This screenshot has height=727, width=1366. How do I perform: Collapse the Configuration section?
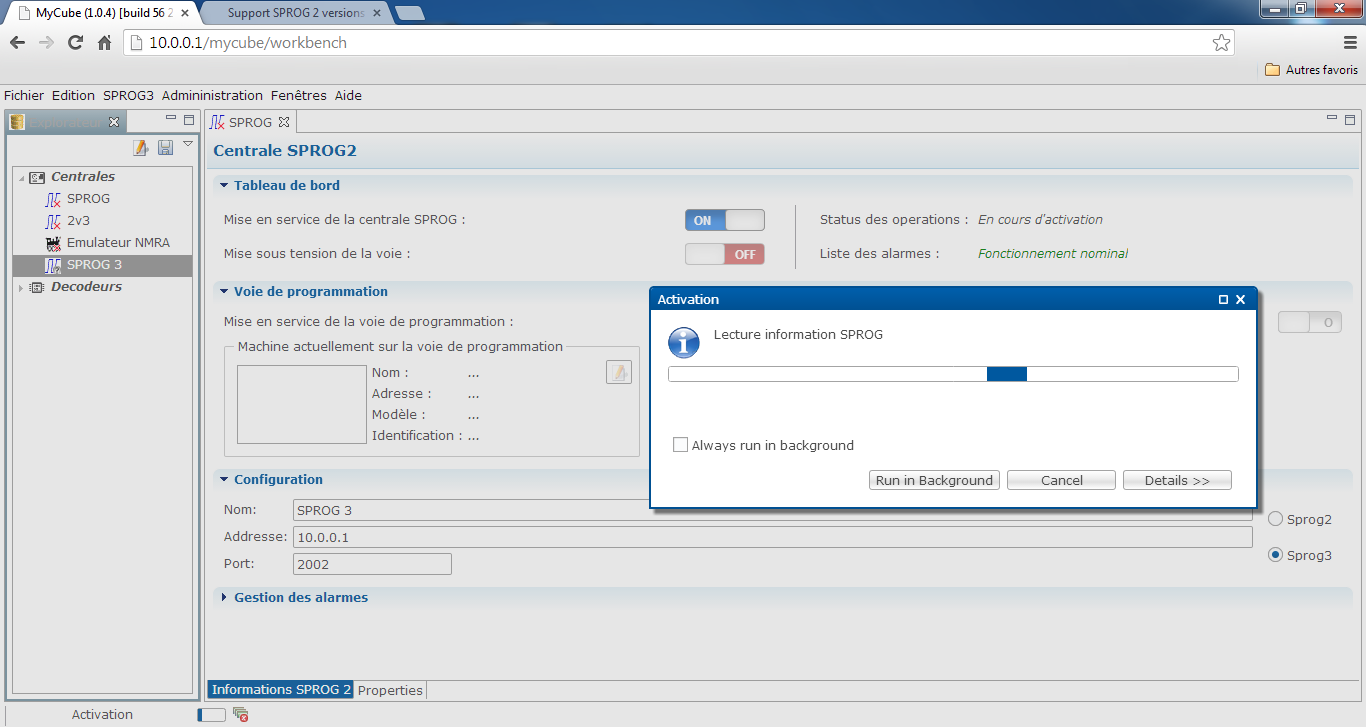tap(224, 480)
